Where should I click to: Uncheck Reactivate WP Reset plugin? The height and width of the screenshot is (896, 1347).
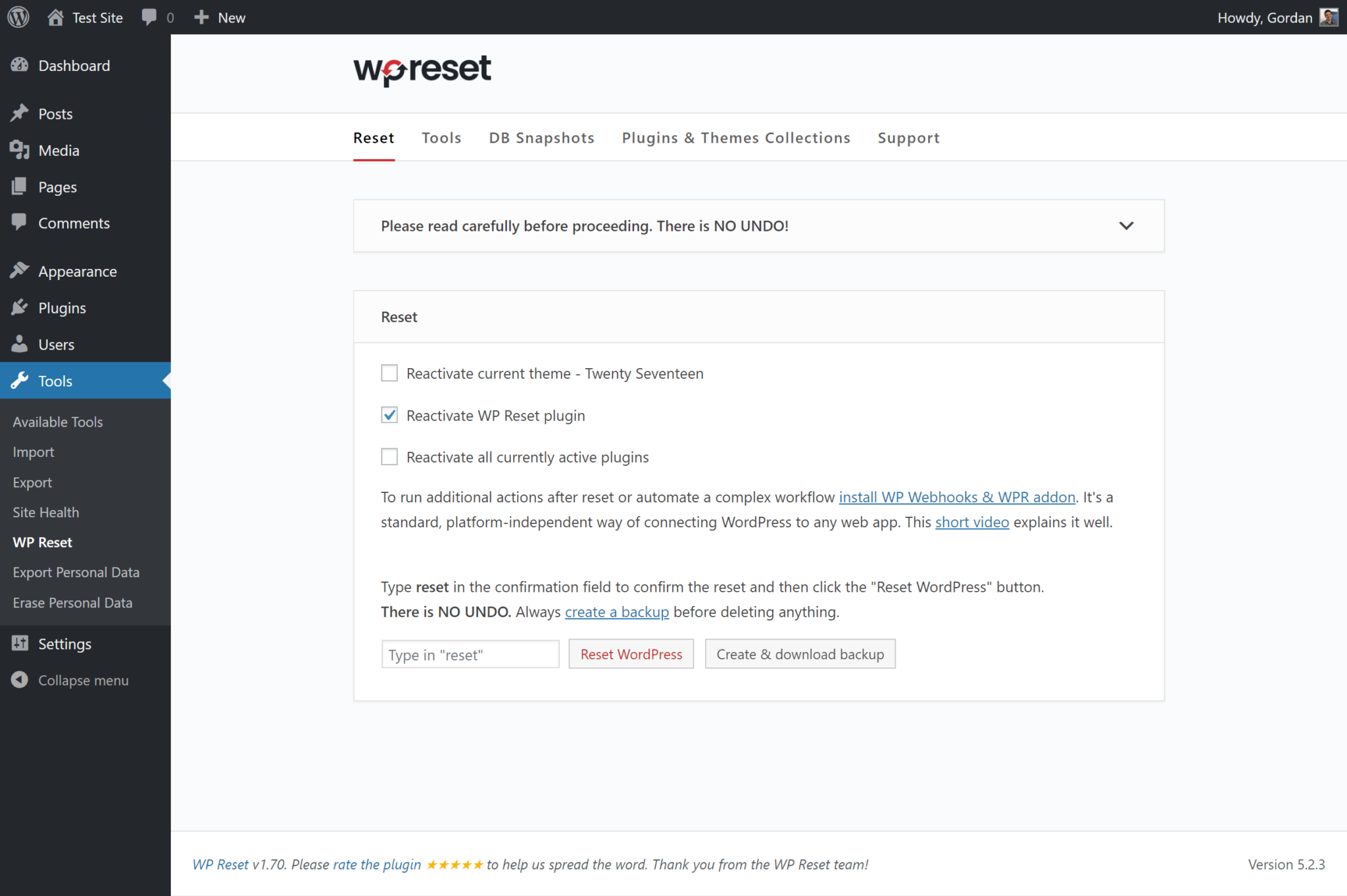tap(389, 415)
